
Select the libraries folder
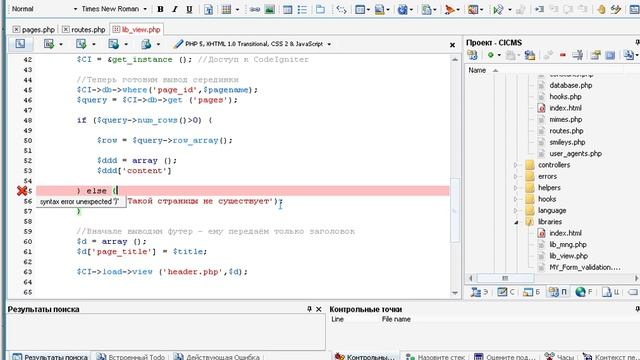(550, 222)
